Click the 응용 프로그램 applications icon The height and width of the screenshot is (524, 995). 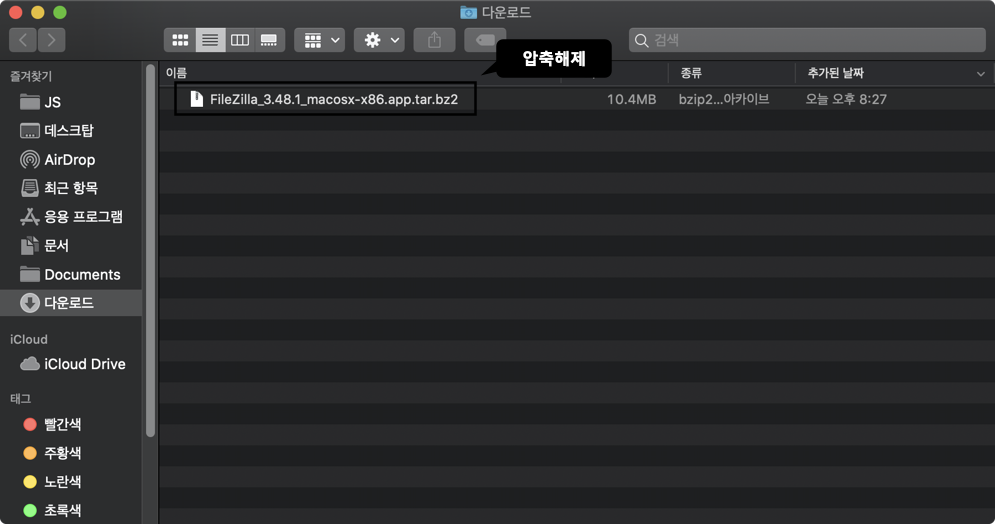30,217
